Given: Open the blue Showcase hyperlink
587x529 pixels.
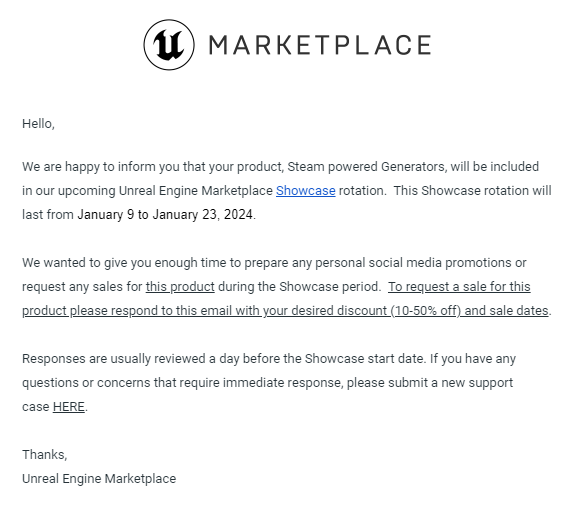Looking at the screenshot, I should 305,191.
